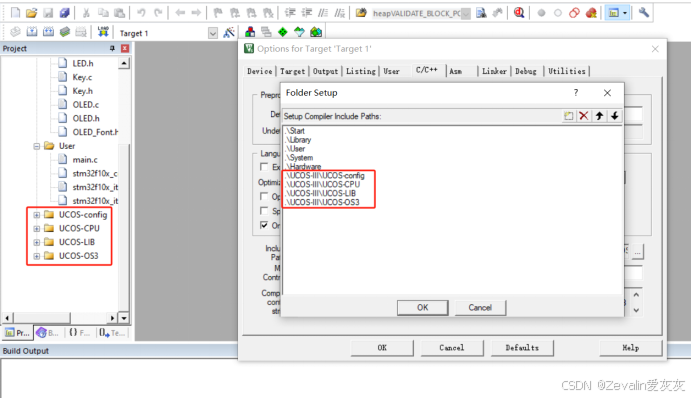Click OK in the Folder Setup dialog

click(422, 308)
